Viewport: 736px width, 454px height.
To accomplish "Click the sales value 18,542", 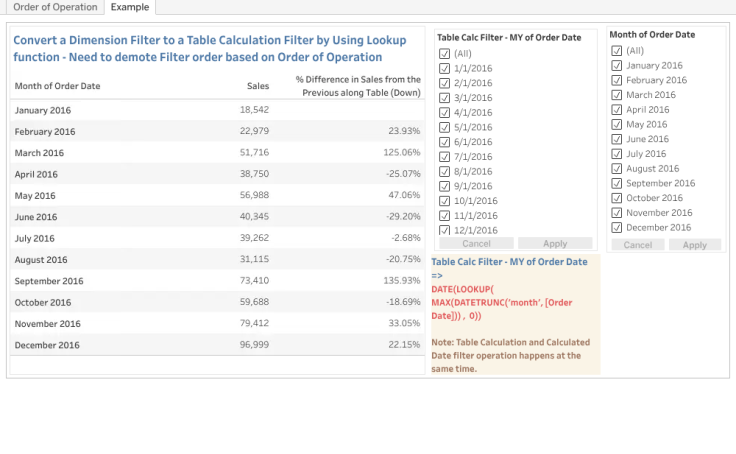I will (x=254, y=110).
